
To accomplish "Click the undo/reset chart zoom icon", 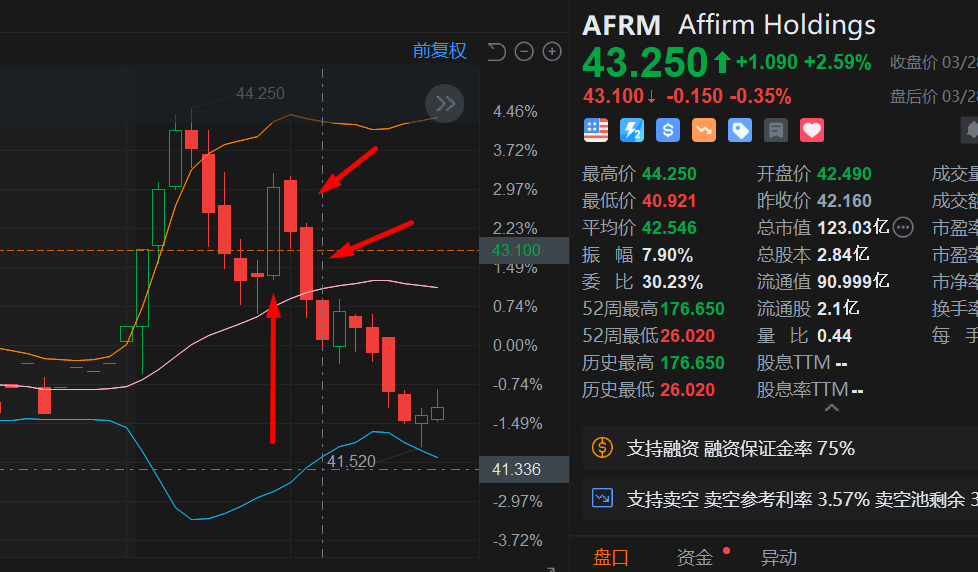I will pos(496,51).
